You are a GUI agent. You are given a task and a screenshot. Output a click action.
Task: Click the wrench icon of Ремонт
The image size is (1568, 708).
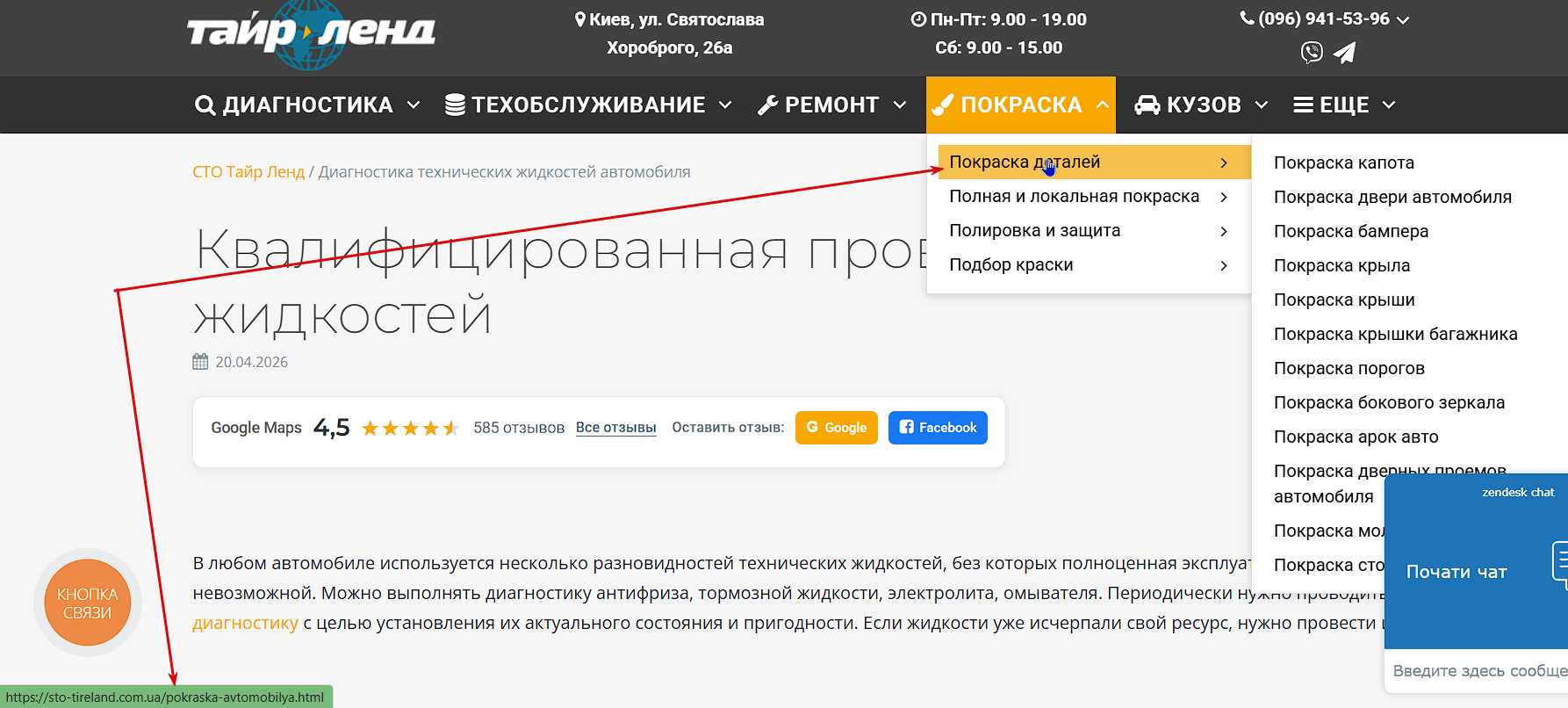click(768, 105)
